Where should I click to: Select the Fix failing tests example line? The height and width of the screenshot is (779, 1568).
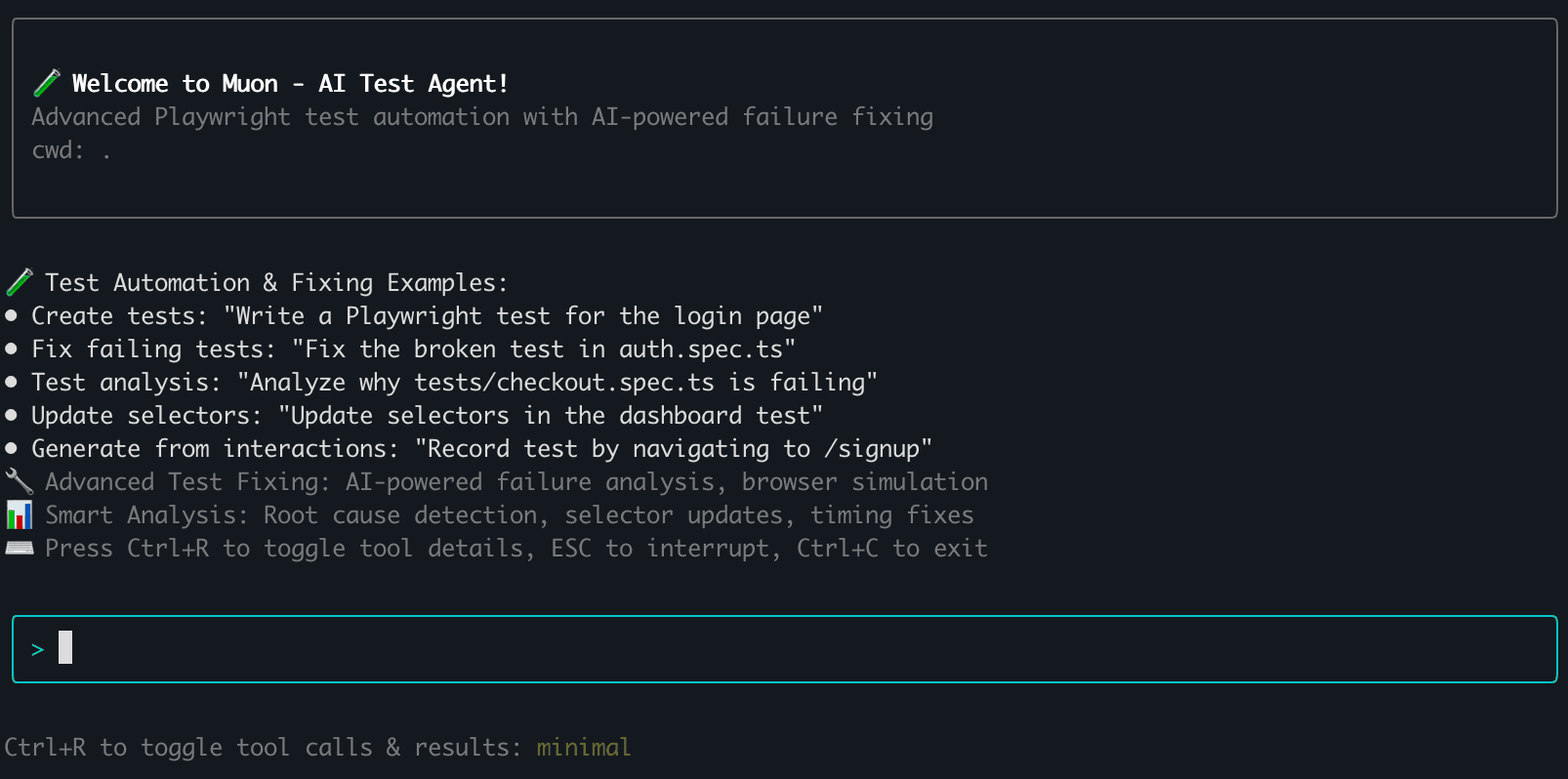(413, 348)
